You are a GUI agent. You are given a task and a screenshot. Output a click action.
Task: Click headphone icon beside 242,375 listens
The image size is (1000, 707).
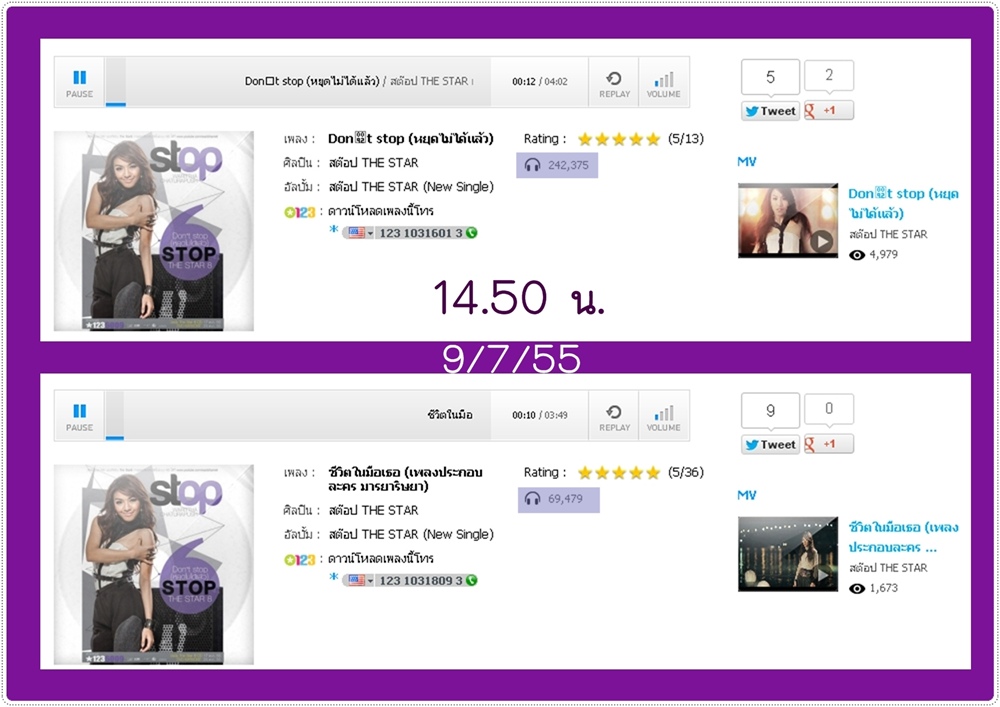[532, 166]
